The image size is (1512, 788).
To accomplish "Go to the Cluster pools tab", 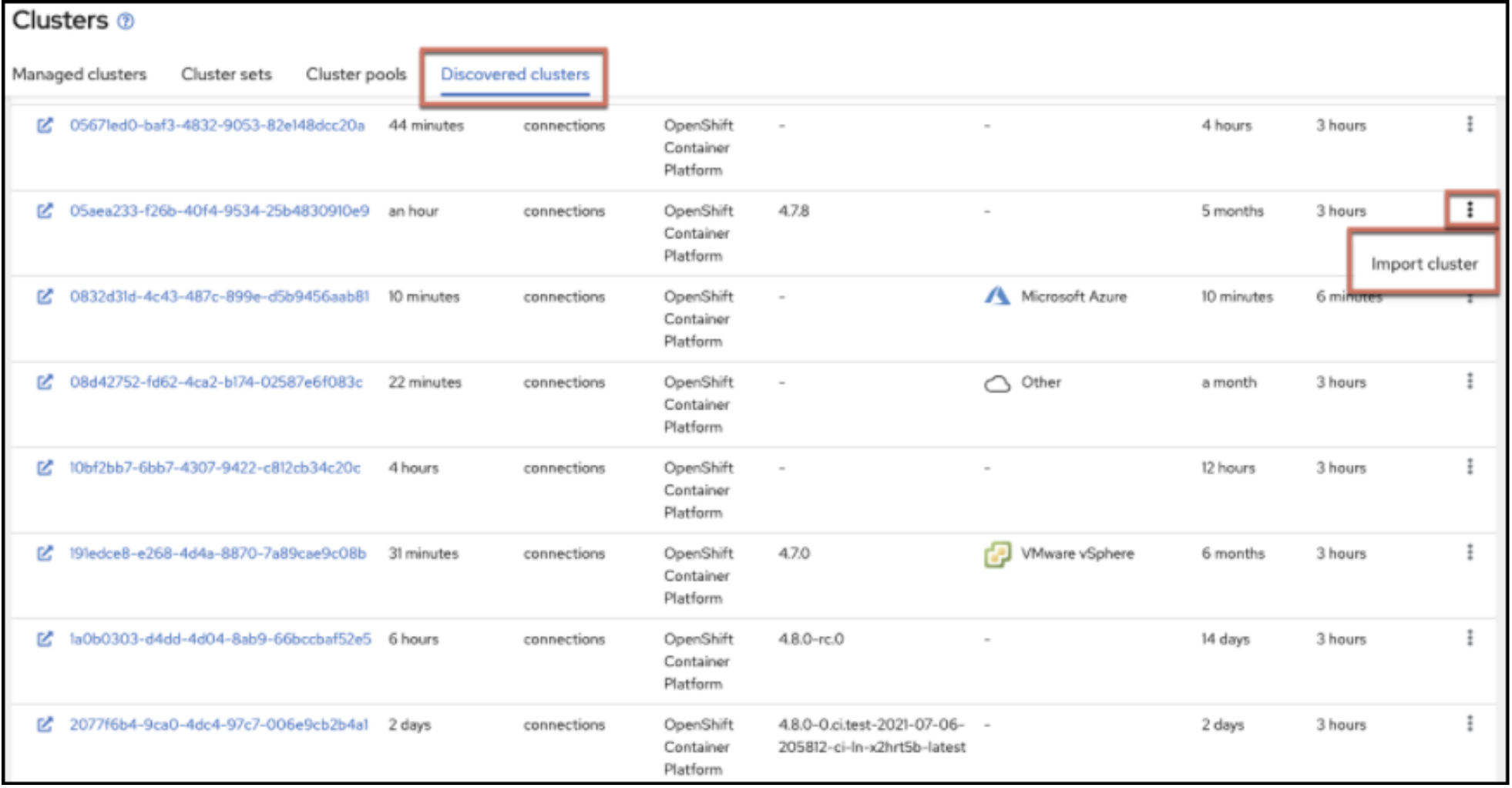I will pos(356,74).
